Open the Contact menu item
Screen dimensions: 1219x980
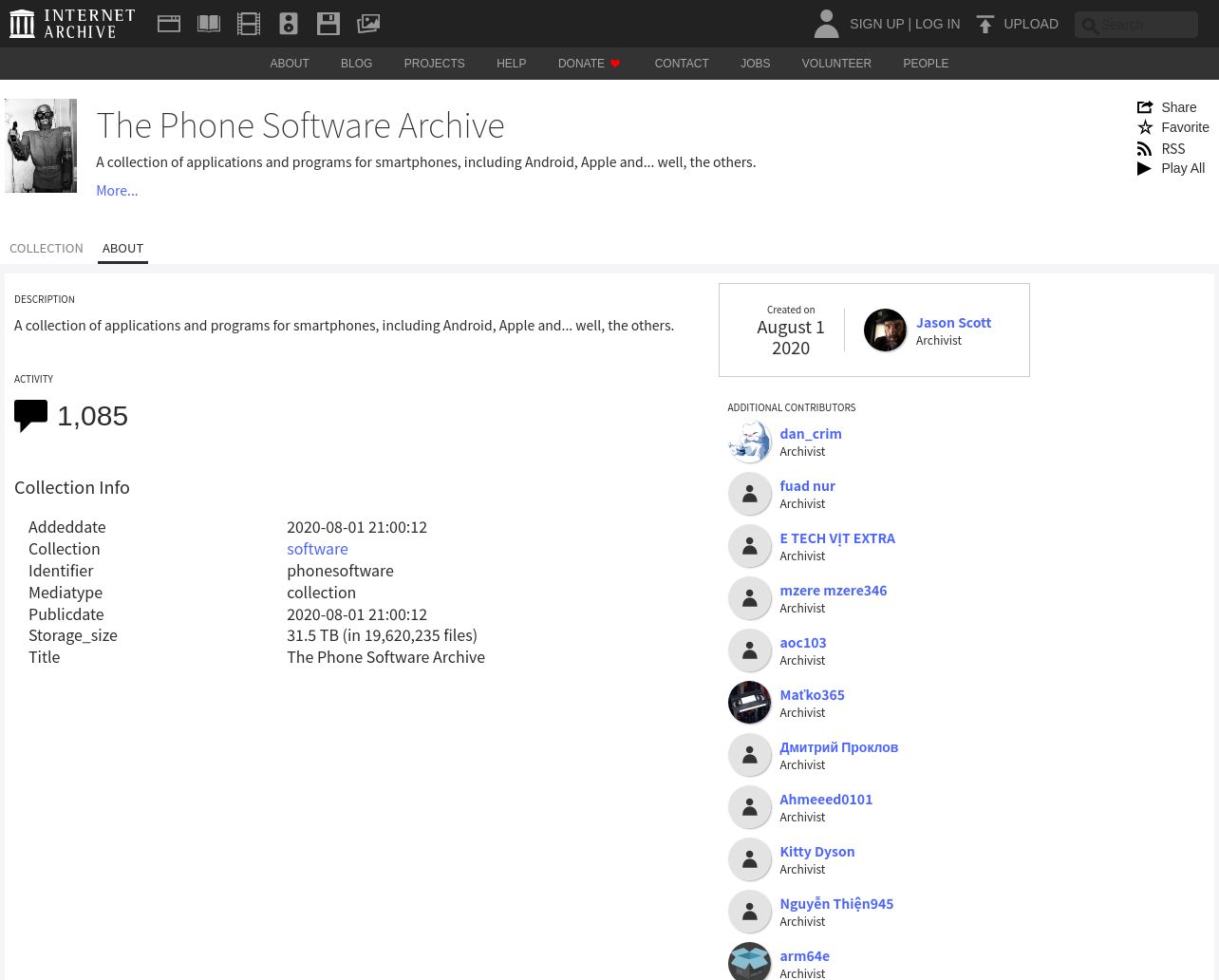[682, 64]
